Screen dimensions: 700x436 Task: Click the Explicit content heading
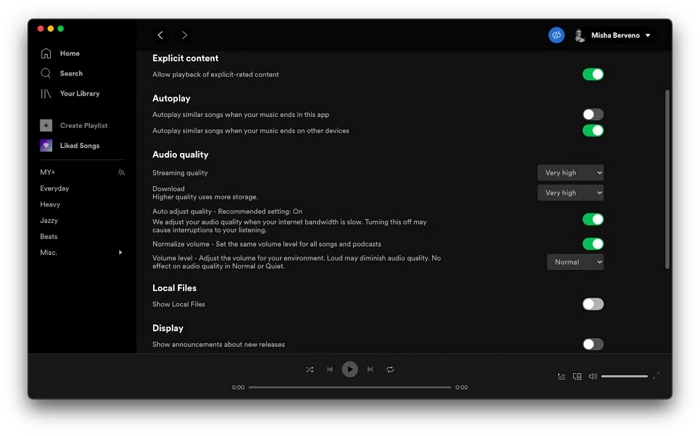click(x=185, y=58)
